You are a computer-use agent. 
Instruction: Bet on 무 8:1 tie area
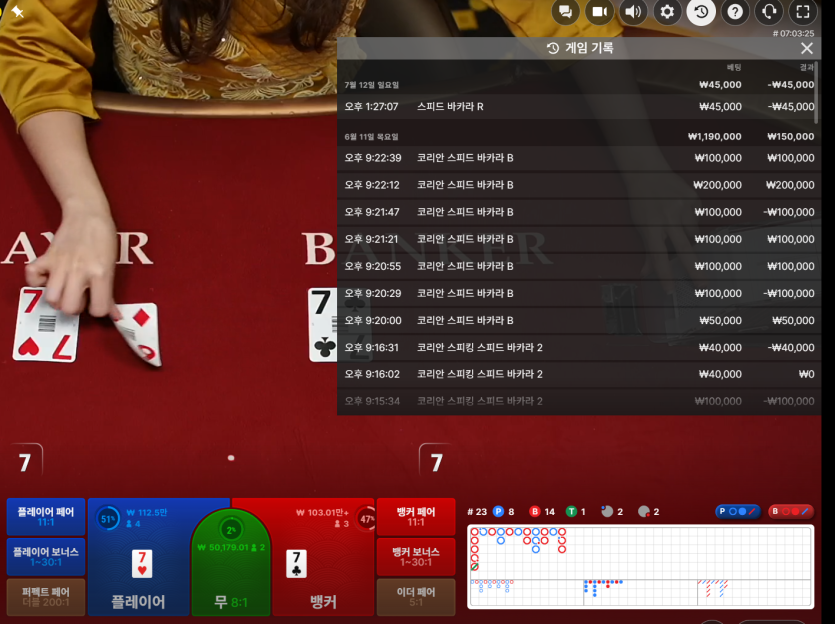pos(231,563)
